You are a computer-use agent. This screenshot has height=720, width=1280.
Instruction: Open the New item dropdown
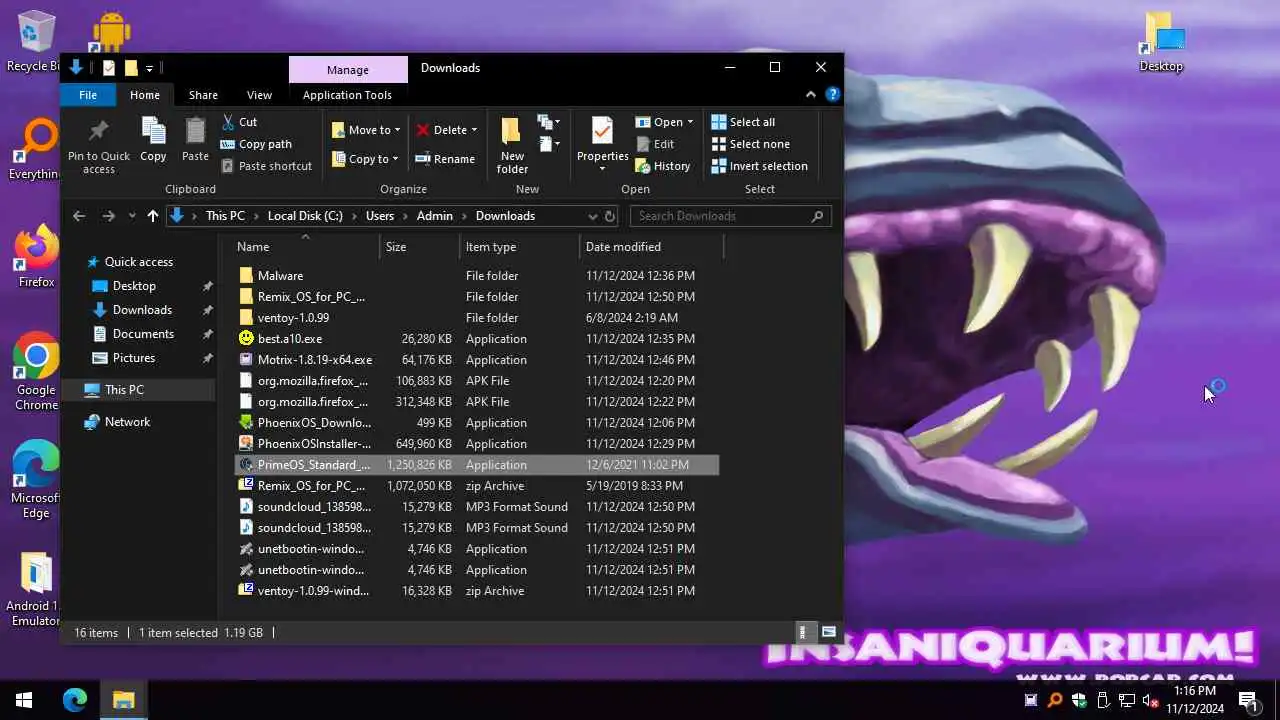click(x=549, y=122)
